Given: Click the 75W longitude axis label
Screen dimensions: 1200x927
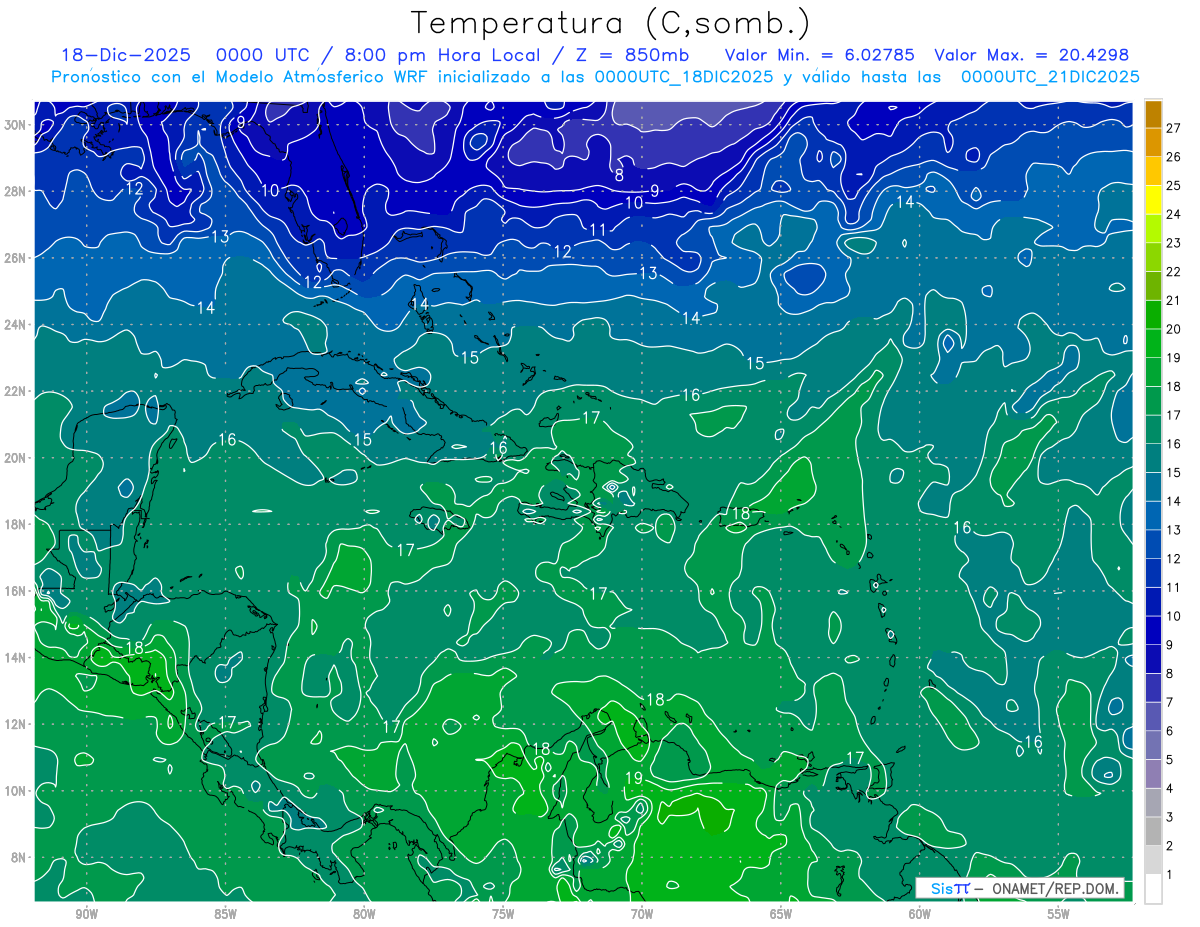Looking at the screenshot, I should pos(503,914).
